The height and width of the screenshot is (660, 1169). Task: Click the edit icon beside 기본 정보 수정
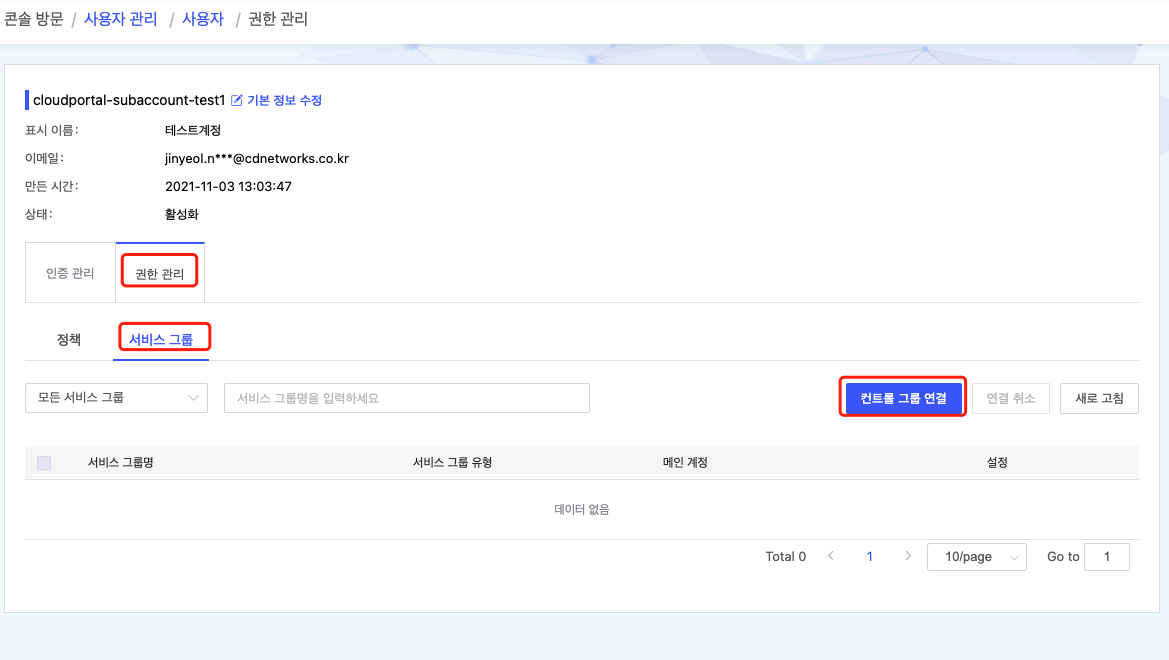click(x=236, y=100)
